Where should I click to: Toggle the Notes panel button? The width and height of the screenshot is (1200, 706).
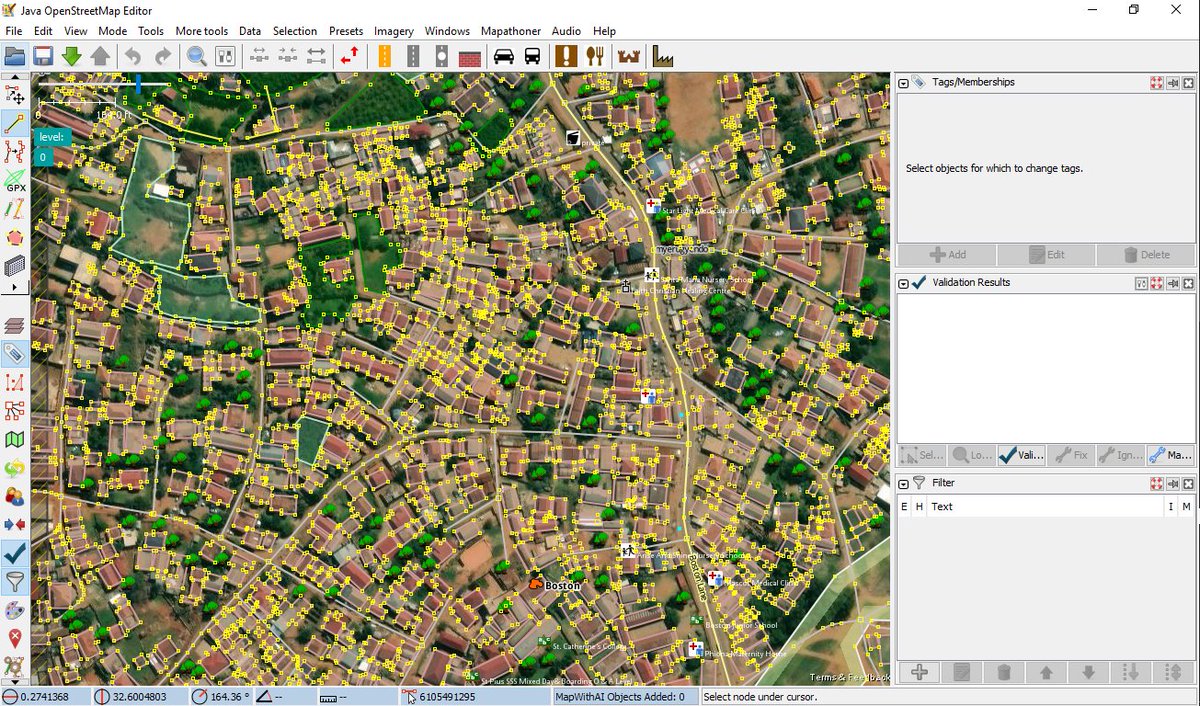coord(15,638)
